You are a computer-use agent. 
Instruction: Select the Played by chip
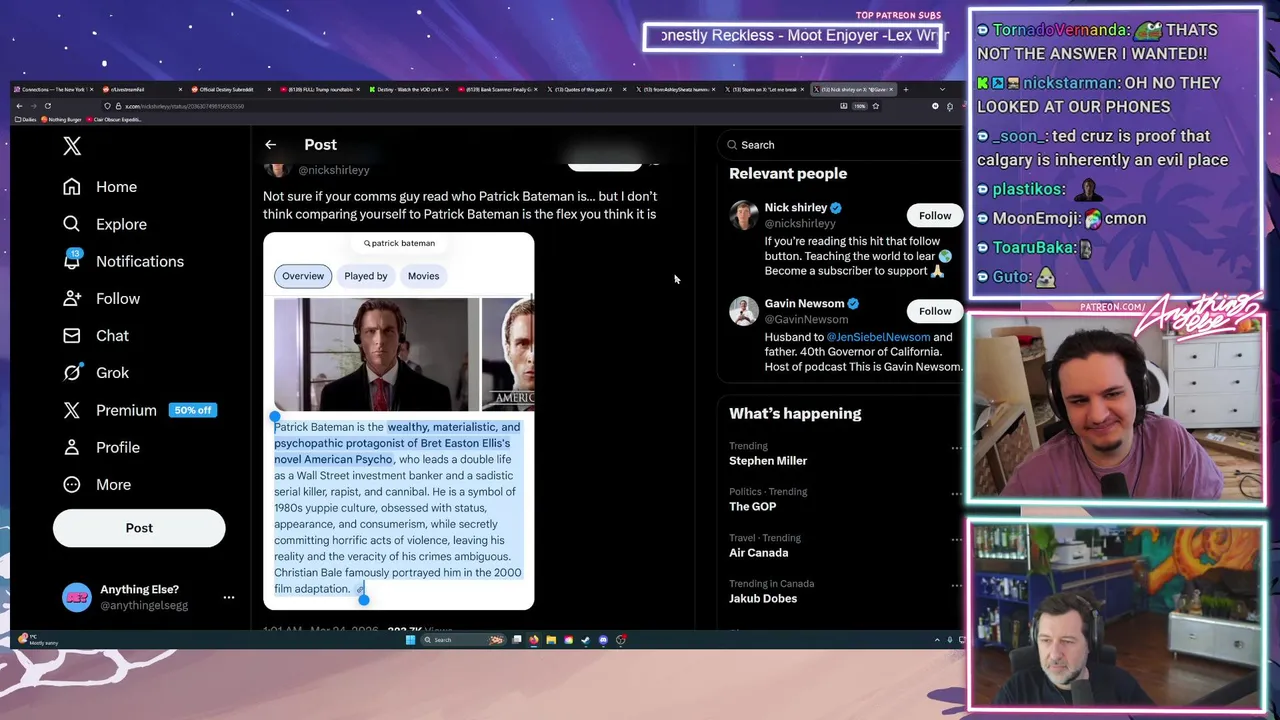(366, 276)
